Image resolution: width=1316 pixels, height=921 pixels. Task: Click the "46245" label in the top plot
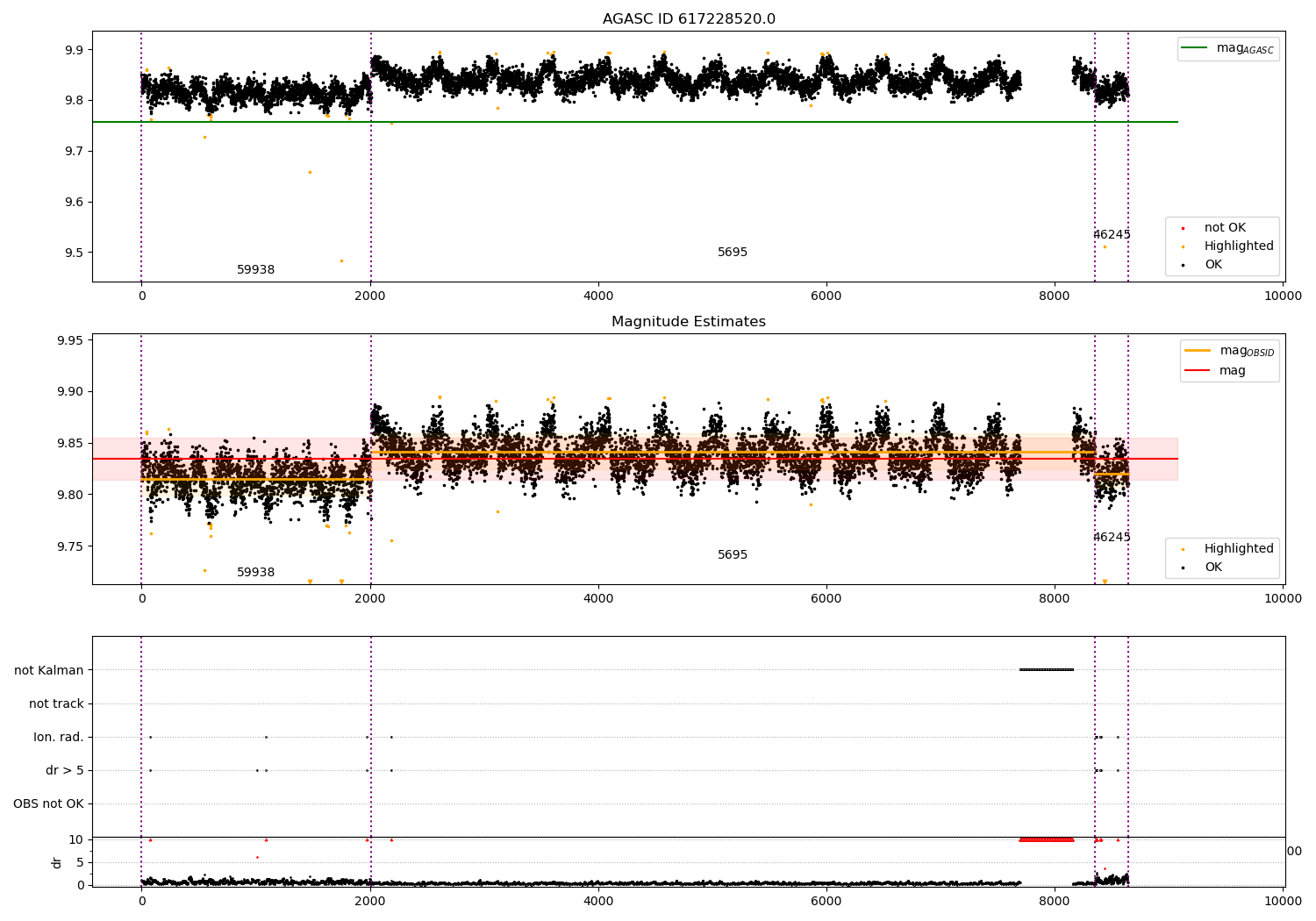coord(1112,235)
